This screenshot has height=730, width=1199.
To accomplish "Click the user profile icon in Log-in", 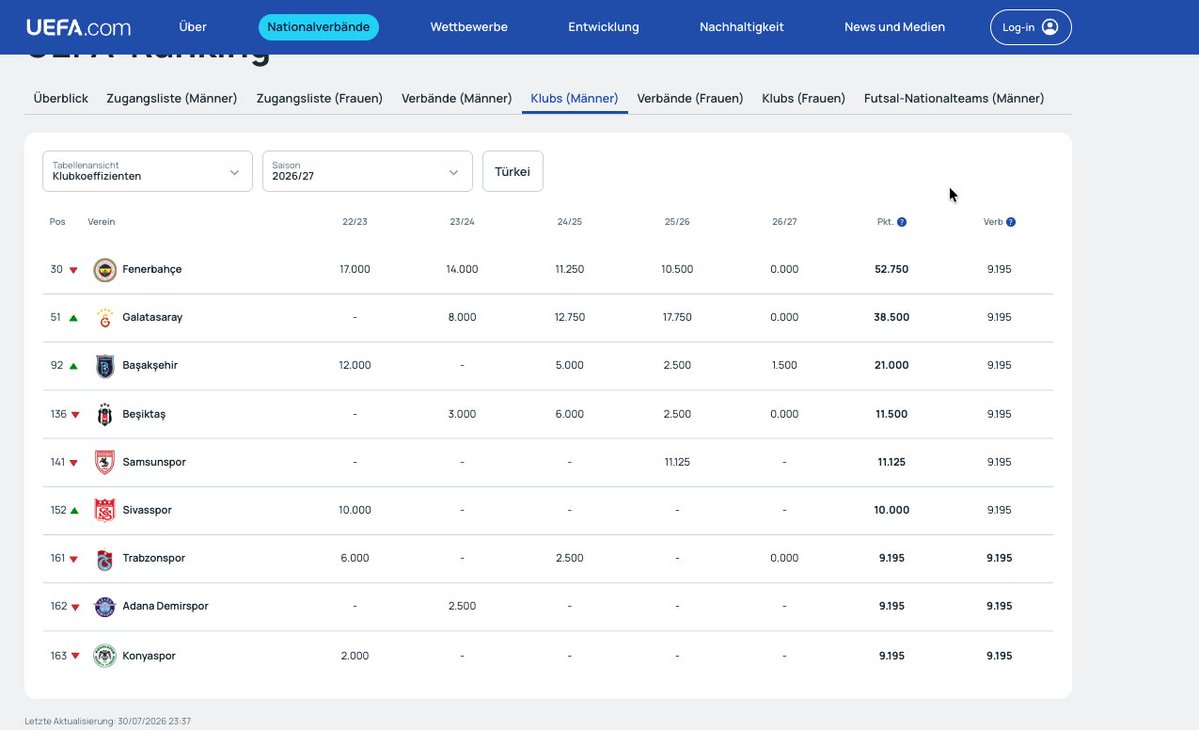I will coord(1050,27).
